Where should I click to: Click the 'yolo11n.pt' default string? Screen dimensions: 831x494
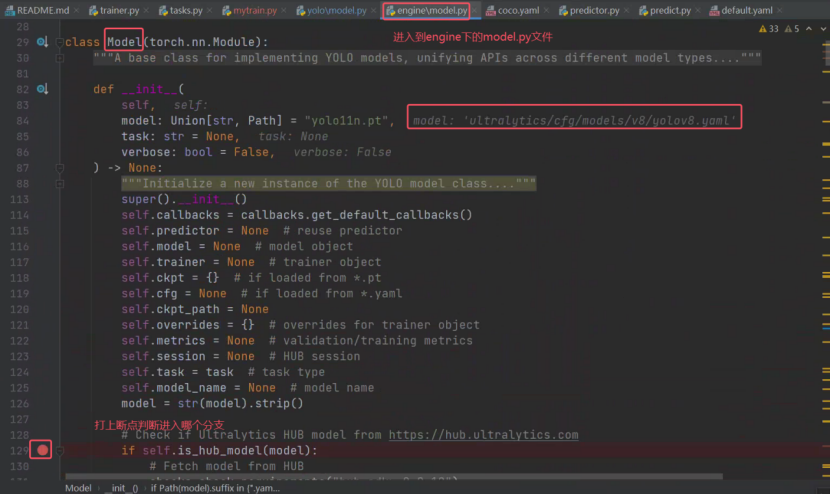(x=346, y=121)
